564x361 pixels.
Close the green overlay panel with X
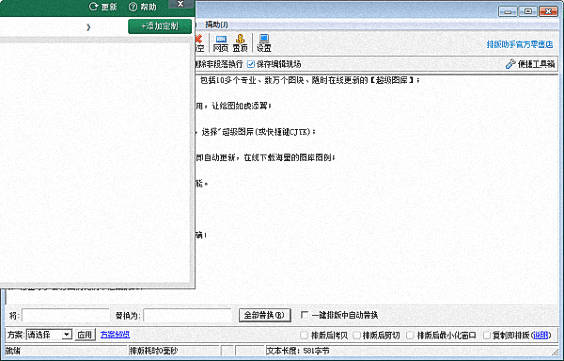point(181,4)
